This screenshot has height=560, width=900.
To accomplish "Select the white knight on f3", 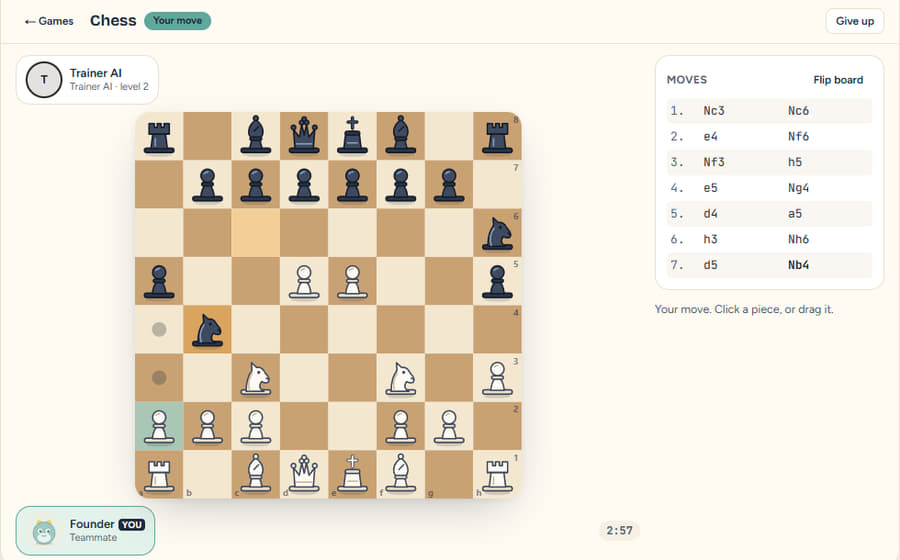I will click(x=401, y=378).
